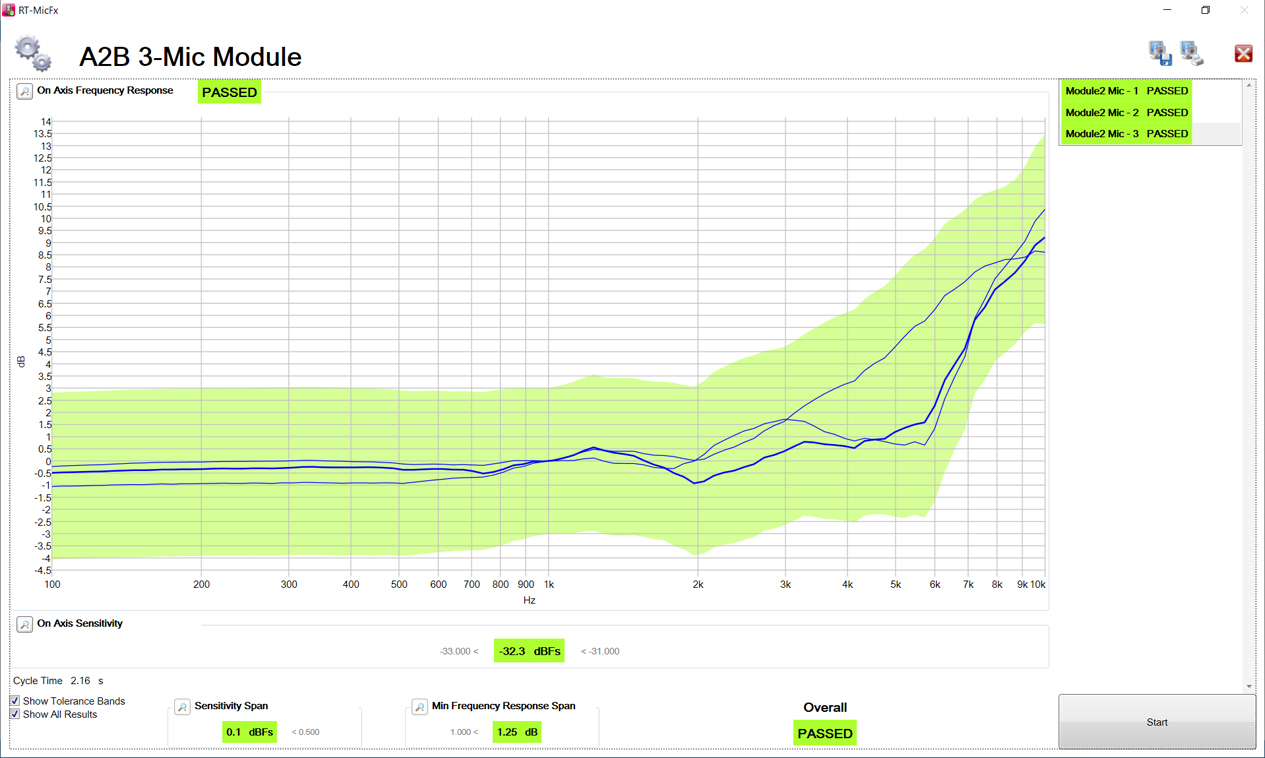This screenshot has width=1265, height=758.
Task: Click the 1.25 dB response span value
Action: coord(517,732)
